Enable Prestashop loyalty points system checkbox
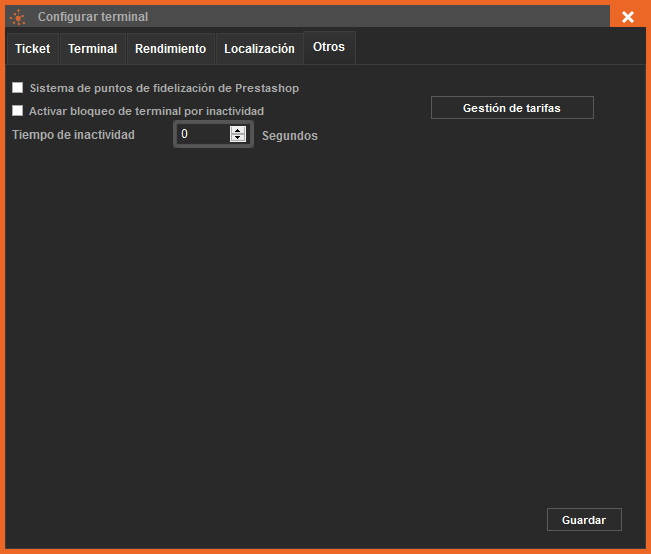The height and width of the screenshot is (554, 651). point(17,88)
